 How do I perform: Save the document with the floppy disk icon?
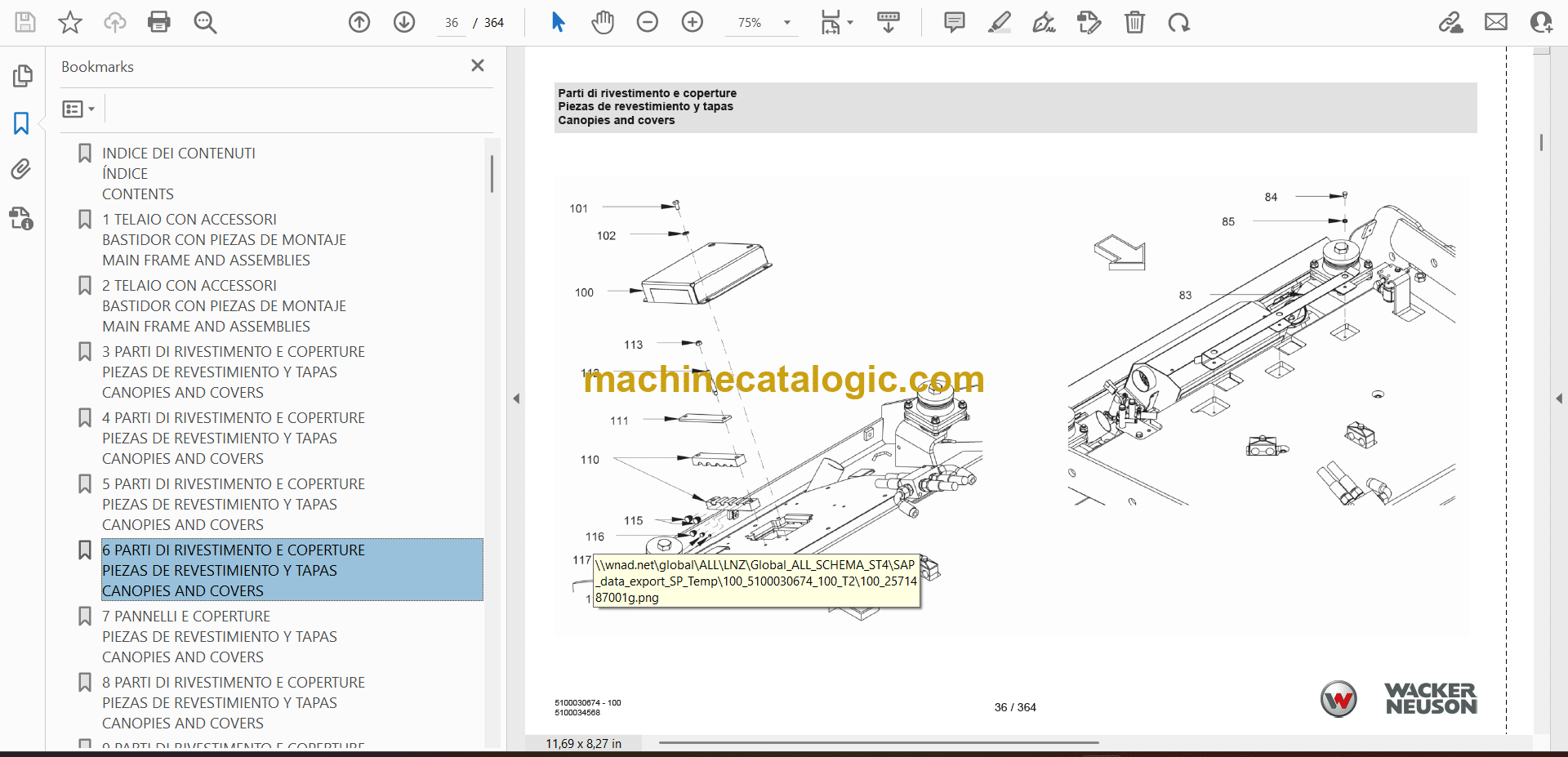pos(25,22)
